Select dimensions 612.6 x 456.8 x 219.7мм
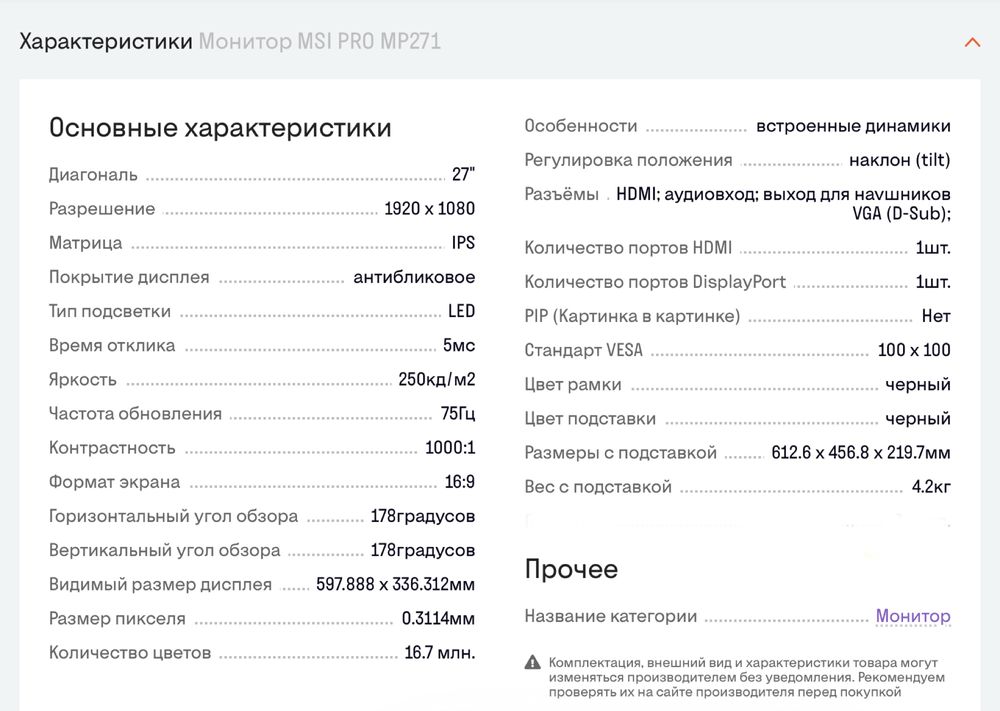Image resolution: width=1000 pixels, height=711 pixels. coord(860,453)
